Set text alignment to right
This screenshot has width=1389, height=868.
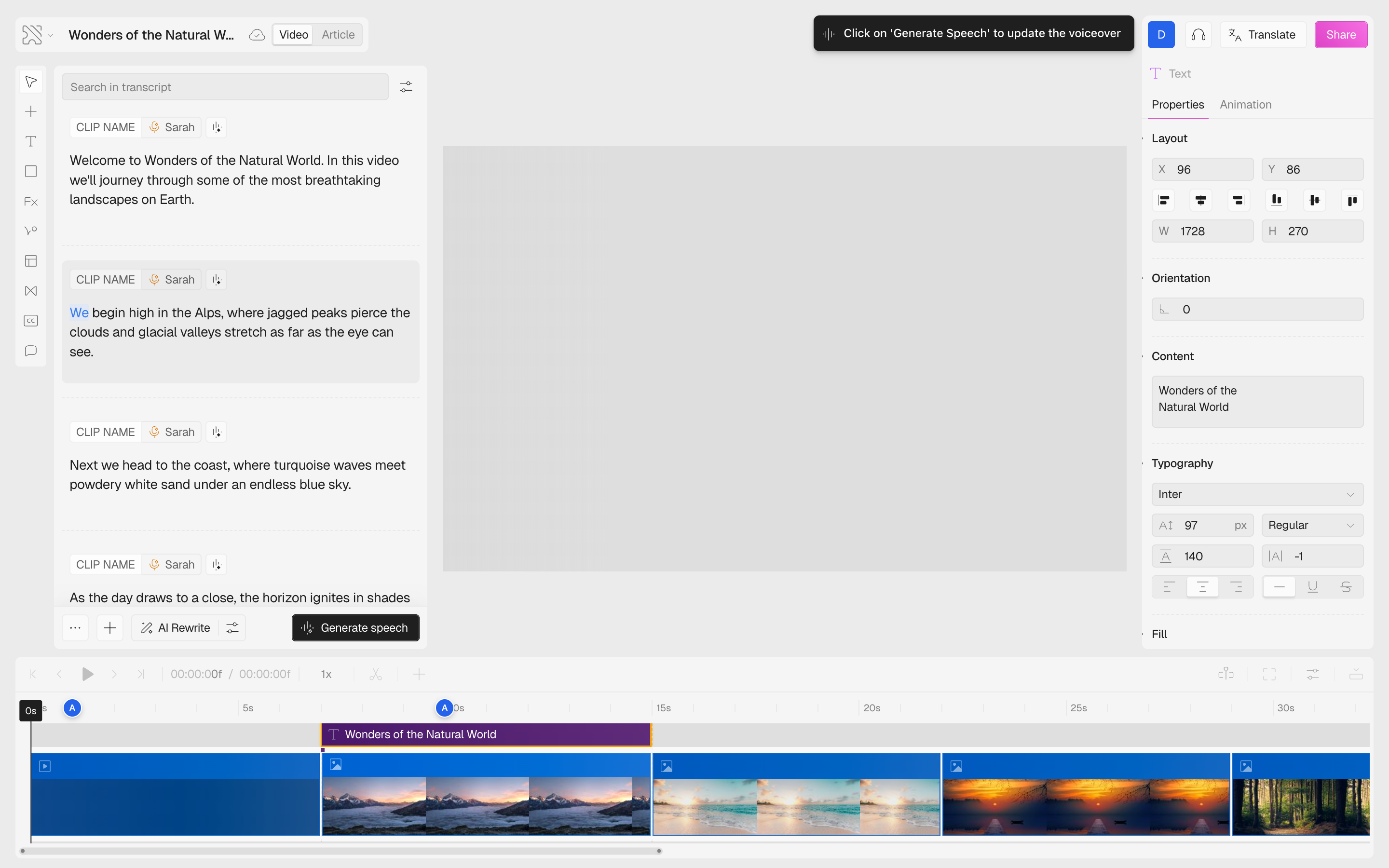1236,587
